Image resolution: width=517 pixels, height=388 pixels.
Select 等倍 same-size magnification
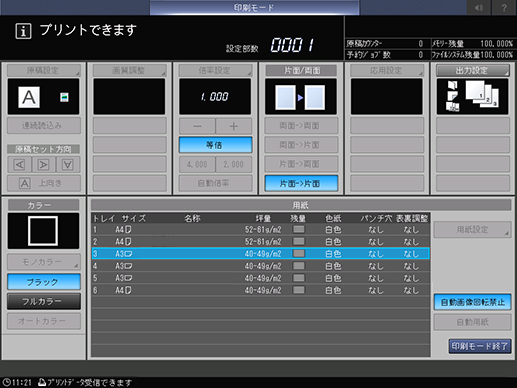pos(215,145)
